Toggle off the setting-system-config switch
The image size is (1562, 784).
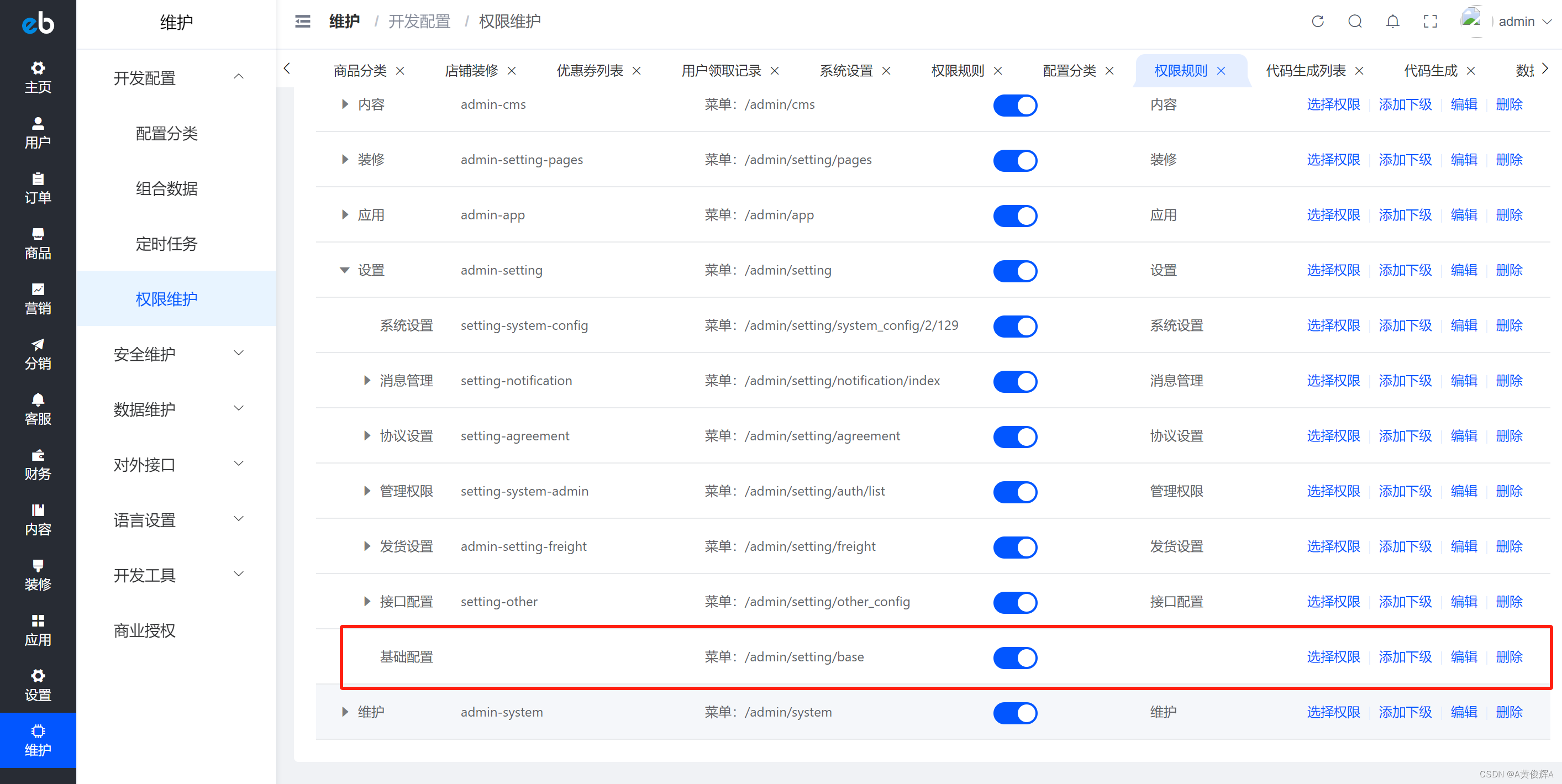coord(1014,326)
